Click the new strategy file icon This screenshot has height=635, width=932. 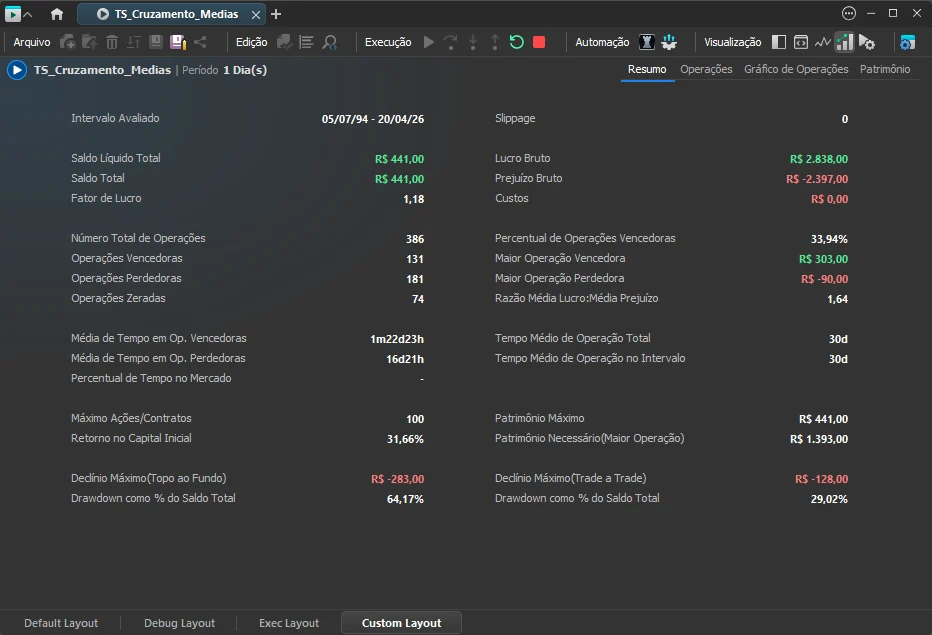point(68,42)
